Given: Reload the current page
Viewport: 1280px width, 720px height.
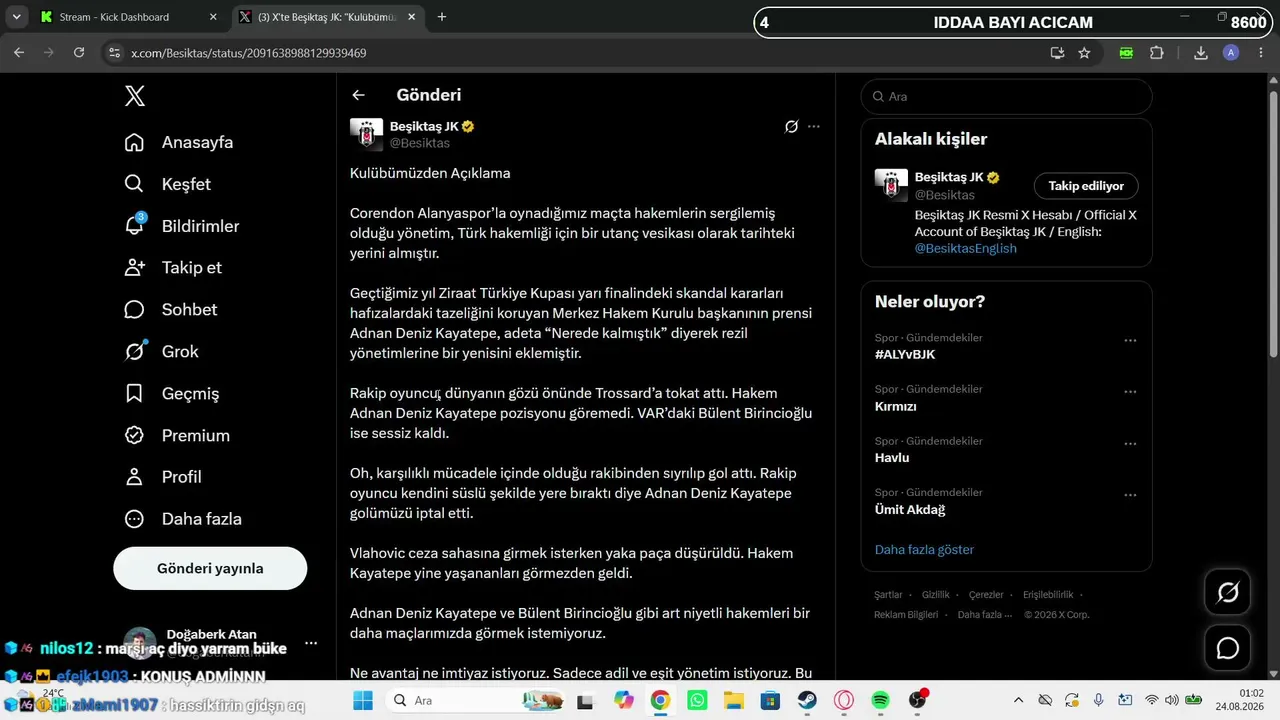Looking at the screenshot, I should (x=79, y=53).
